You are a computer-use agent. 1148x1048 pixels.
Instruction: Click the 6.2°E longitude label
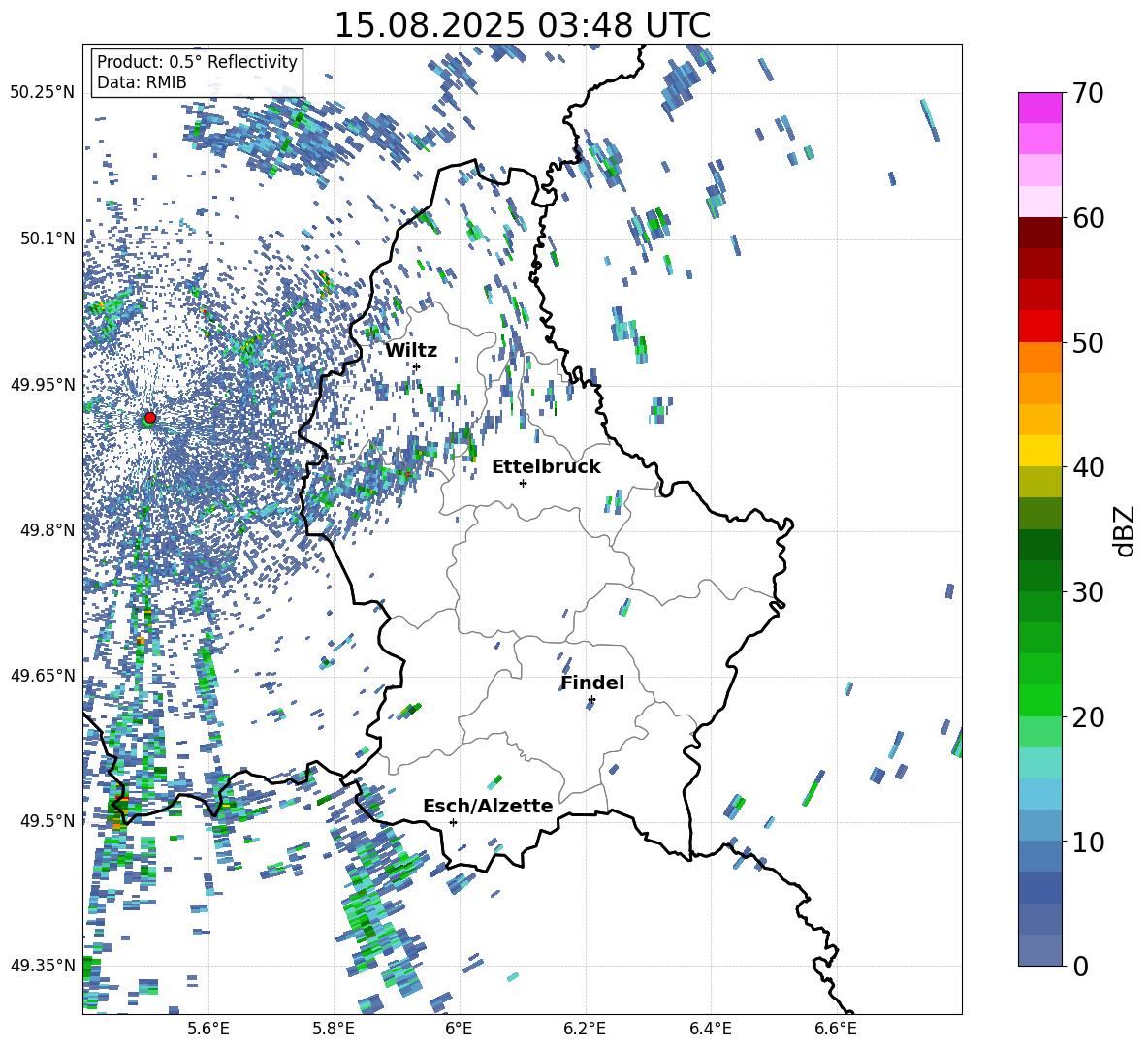coord(585,1029)
